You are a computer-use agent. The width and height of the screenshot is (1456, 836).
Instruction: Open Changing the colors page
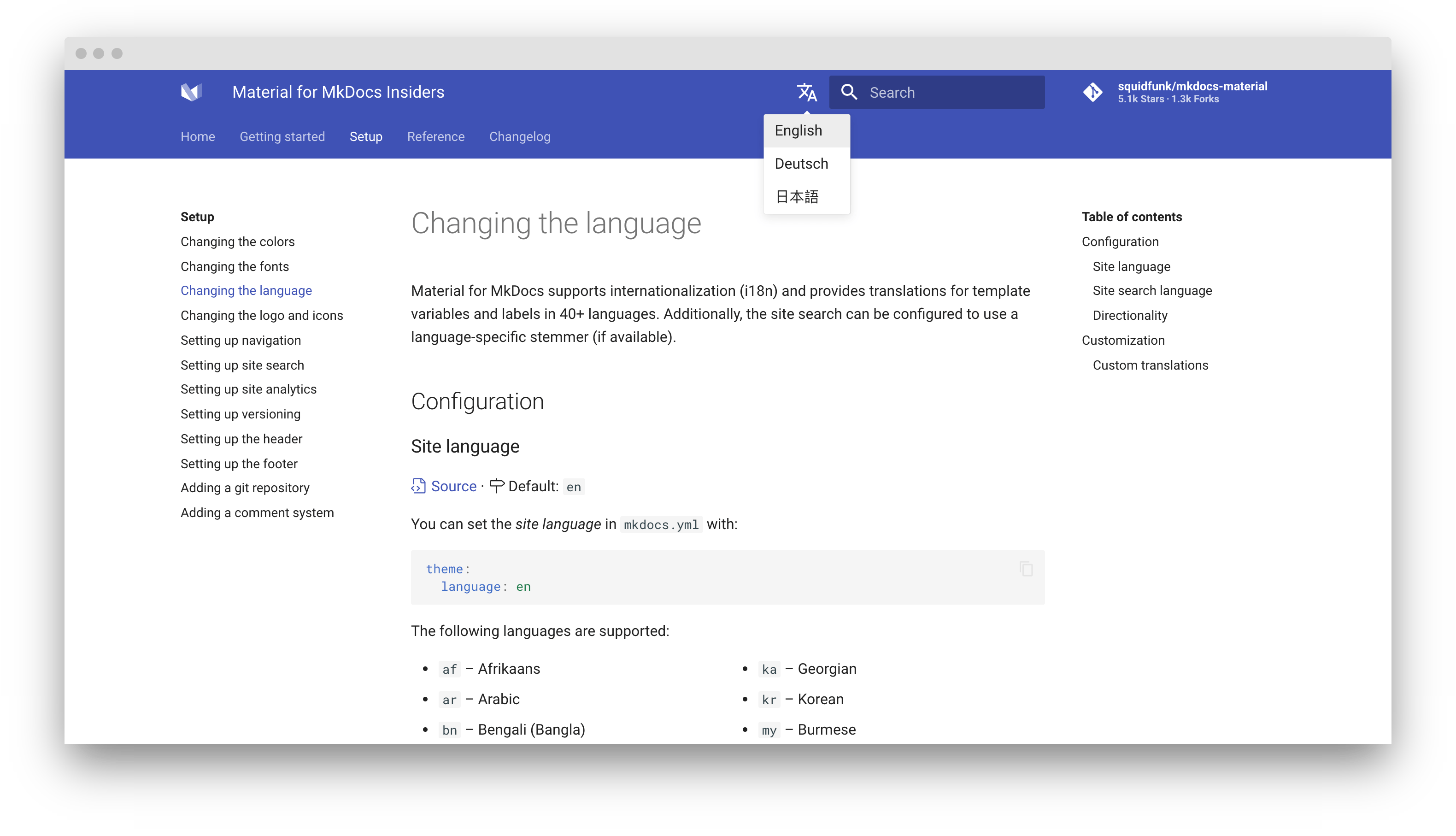point(238,242)
